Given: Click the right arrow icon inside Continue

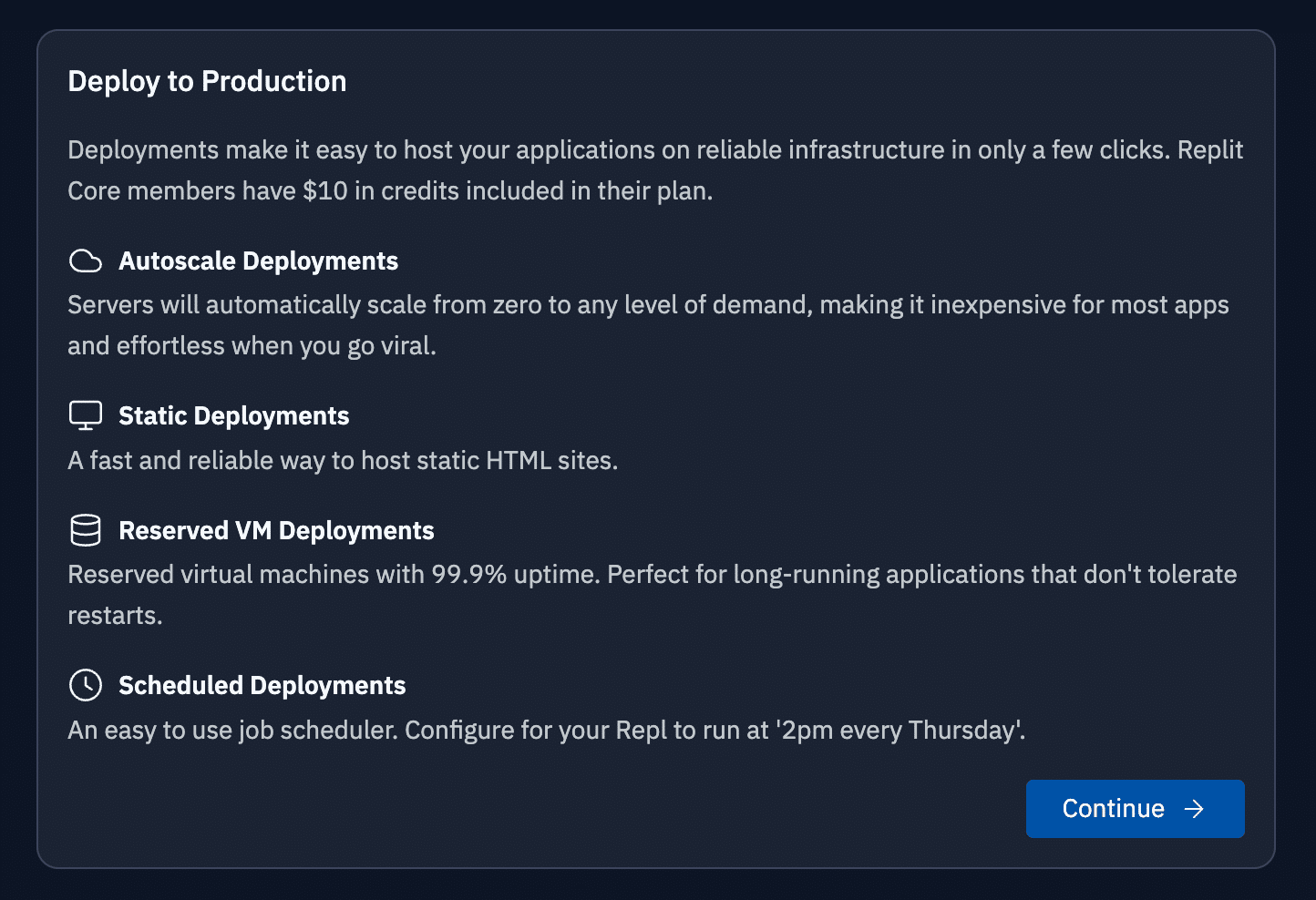Looking at the screenshot, I should click(1194, 809).
